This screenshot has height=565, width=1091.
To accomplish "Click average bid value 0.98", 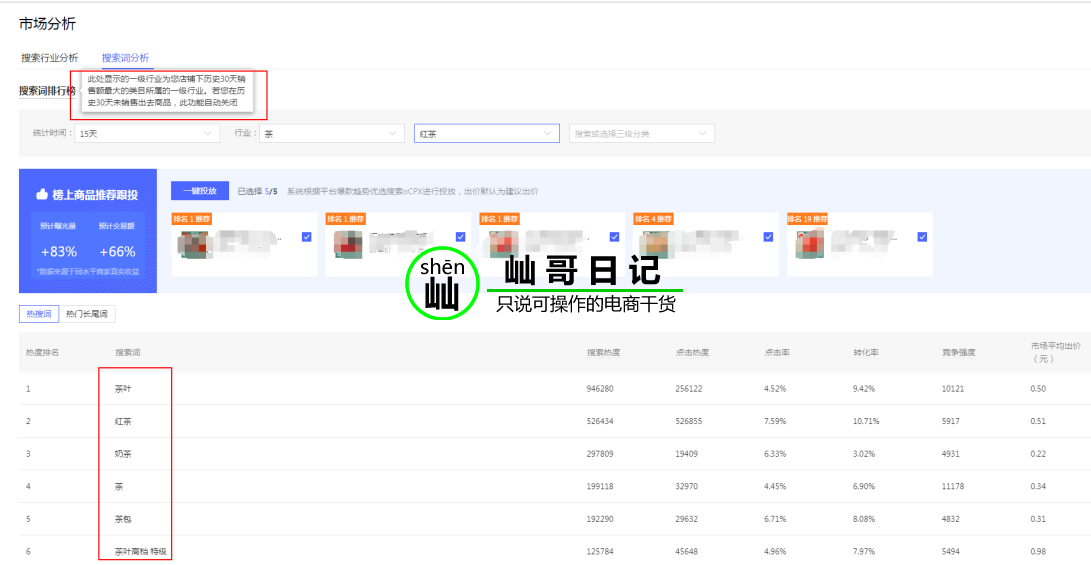I will click(1038, 552).
